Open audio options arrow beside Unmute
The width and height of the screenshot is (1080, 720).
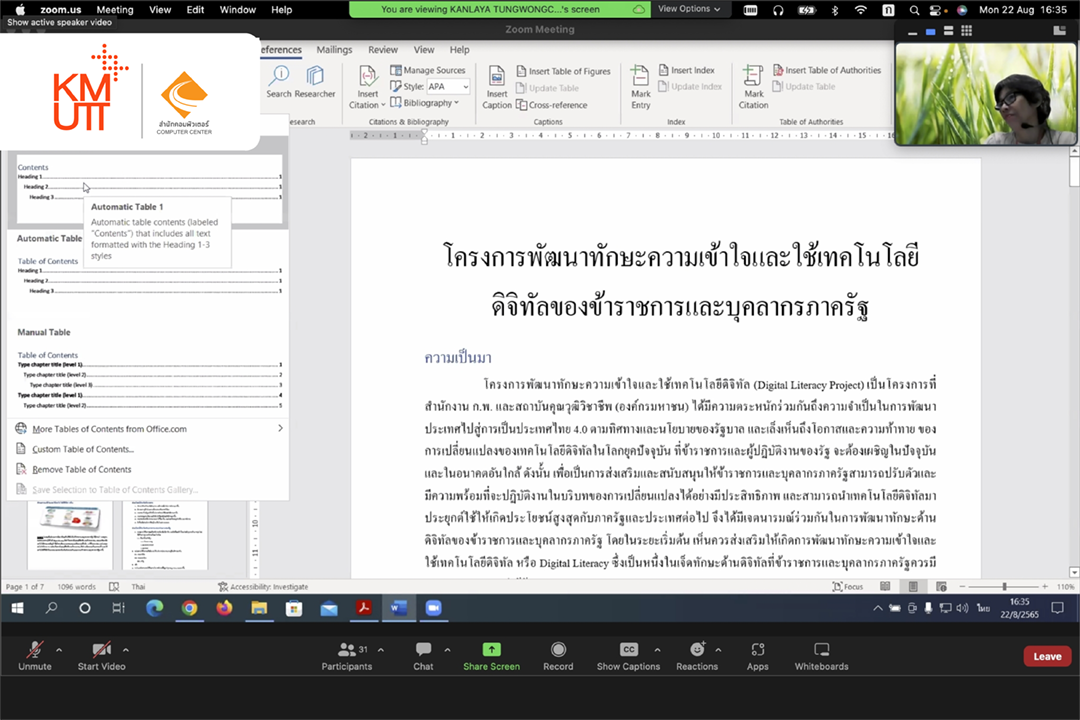coord(59,649)
